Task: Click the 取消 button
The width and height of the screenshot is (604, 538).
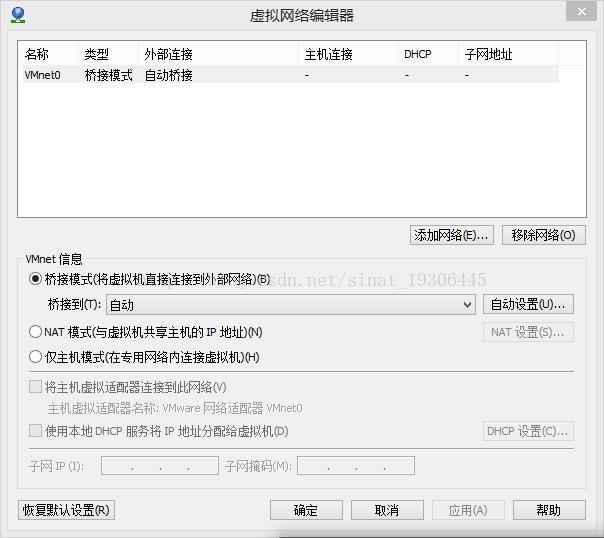Action: 387,510
